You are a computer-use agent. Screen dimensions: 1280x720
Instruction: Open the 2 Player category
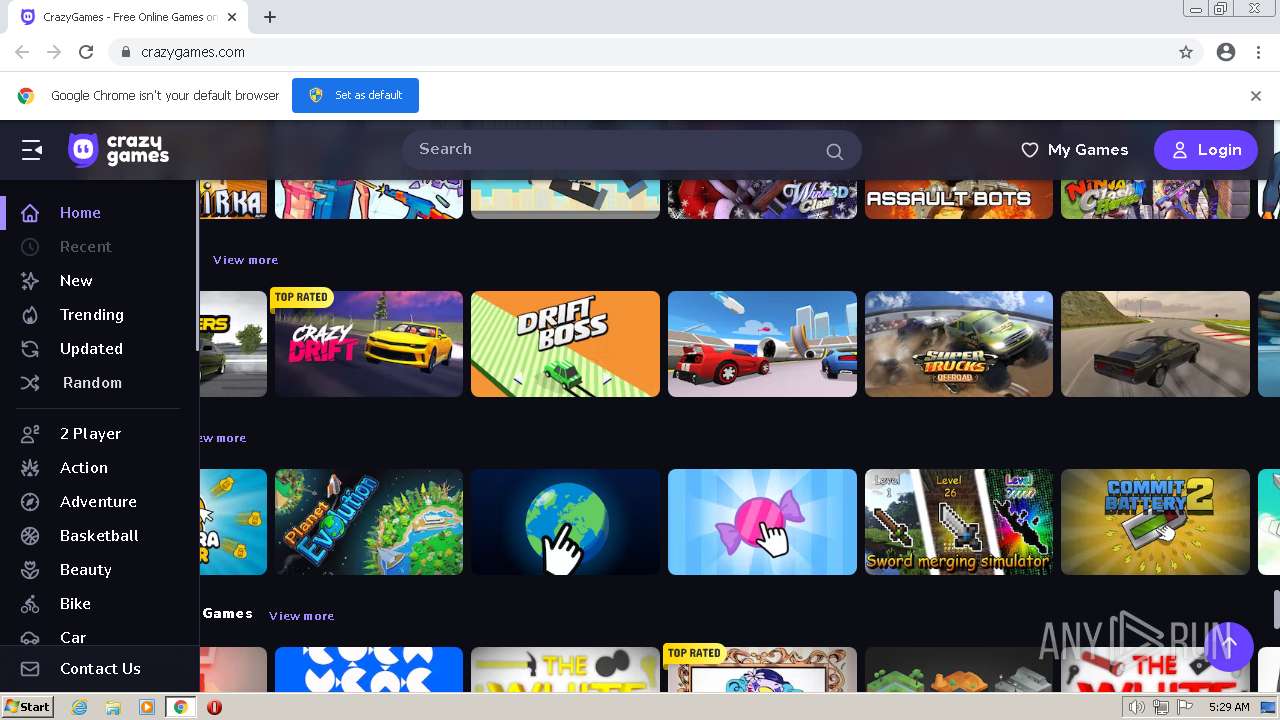pos(90,434)
